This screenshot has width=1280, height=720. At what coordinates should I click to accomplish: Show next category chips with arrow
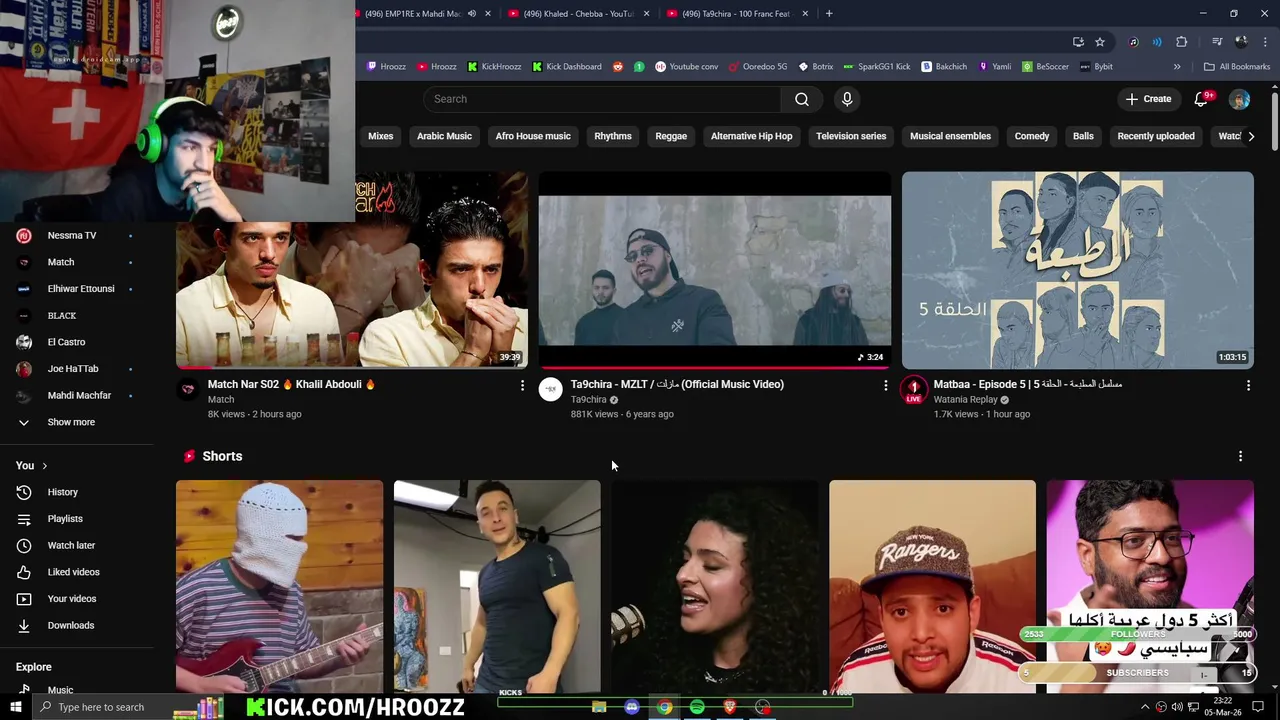tap(1251, 136)
